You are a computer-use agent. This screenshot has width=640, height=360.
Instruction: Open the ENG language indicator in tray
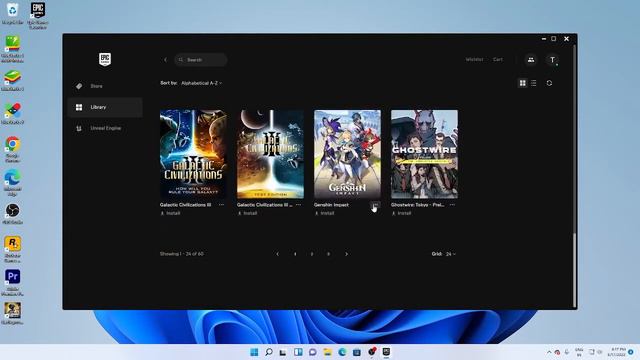(x=579, y=352)
